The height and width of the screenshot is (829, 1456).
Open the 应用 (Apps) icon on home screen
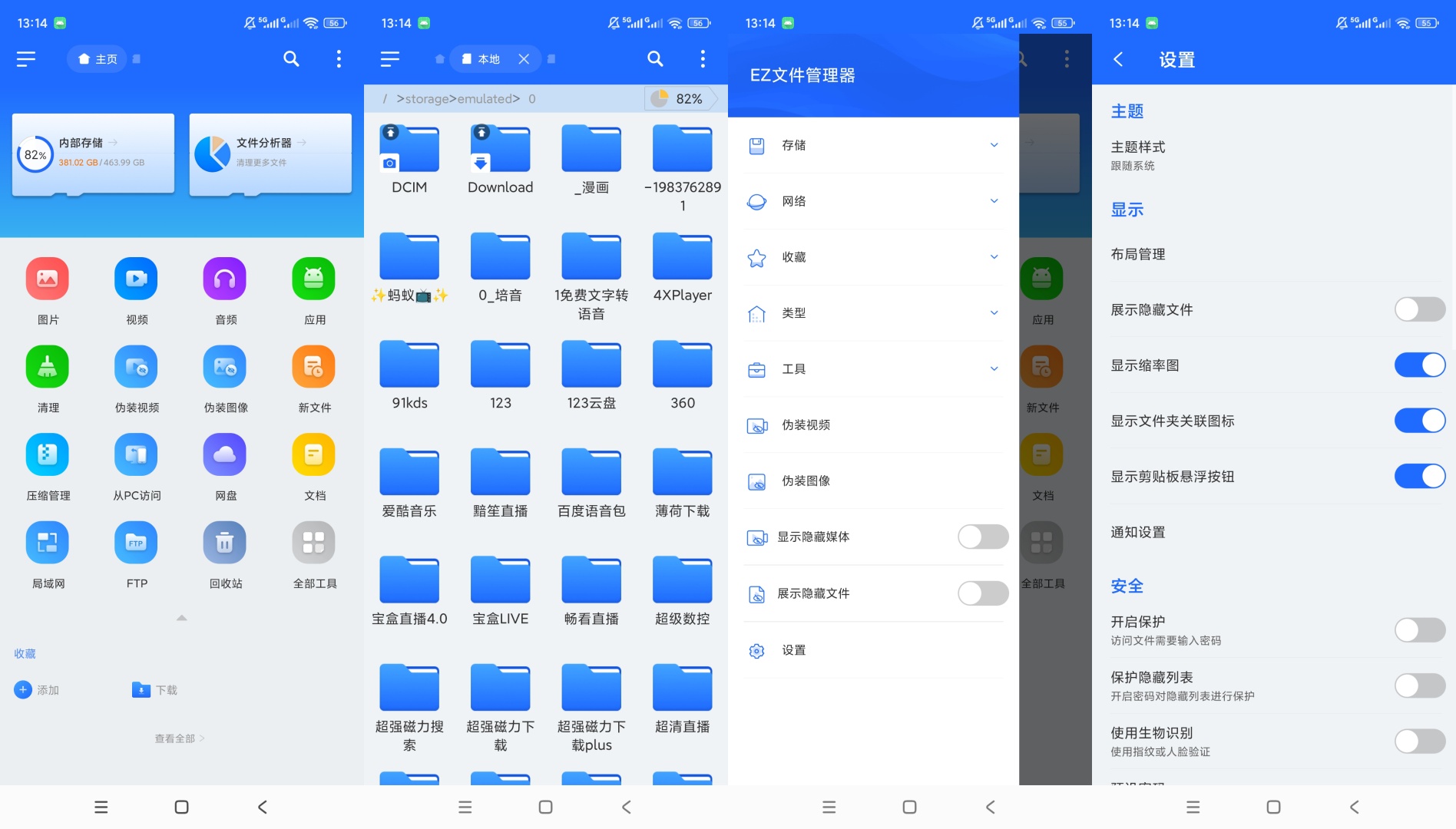tap(314, 278)
